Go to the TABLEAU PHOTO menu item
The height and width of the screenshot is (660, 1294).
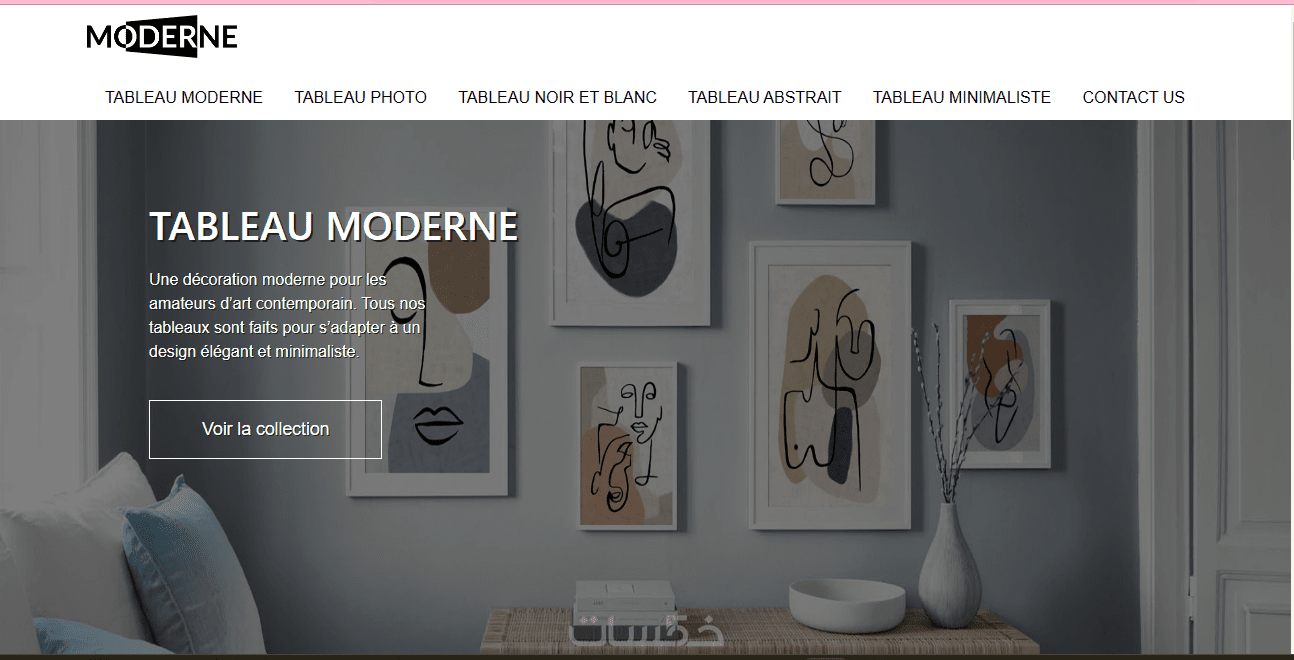pyautogui.click(x=360, y=97)
